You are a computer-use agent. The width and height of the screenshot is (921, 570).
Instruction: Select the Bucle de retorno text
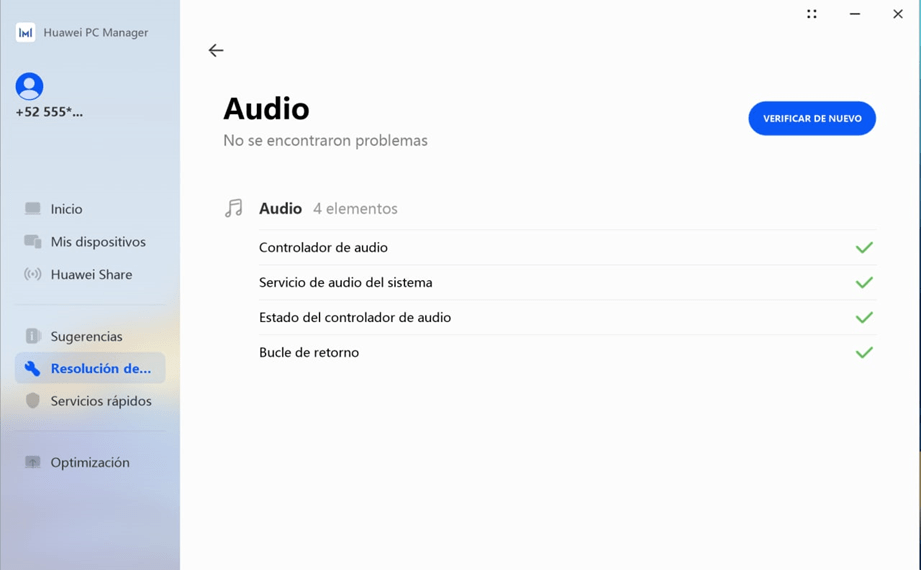click(x=309, y=353)
